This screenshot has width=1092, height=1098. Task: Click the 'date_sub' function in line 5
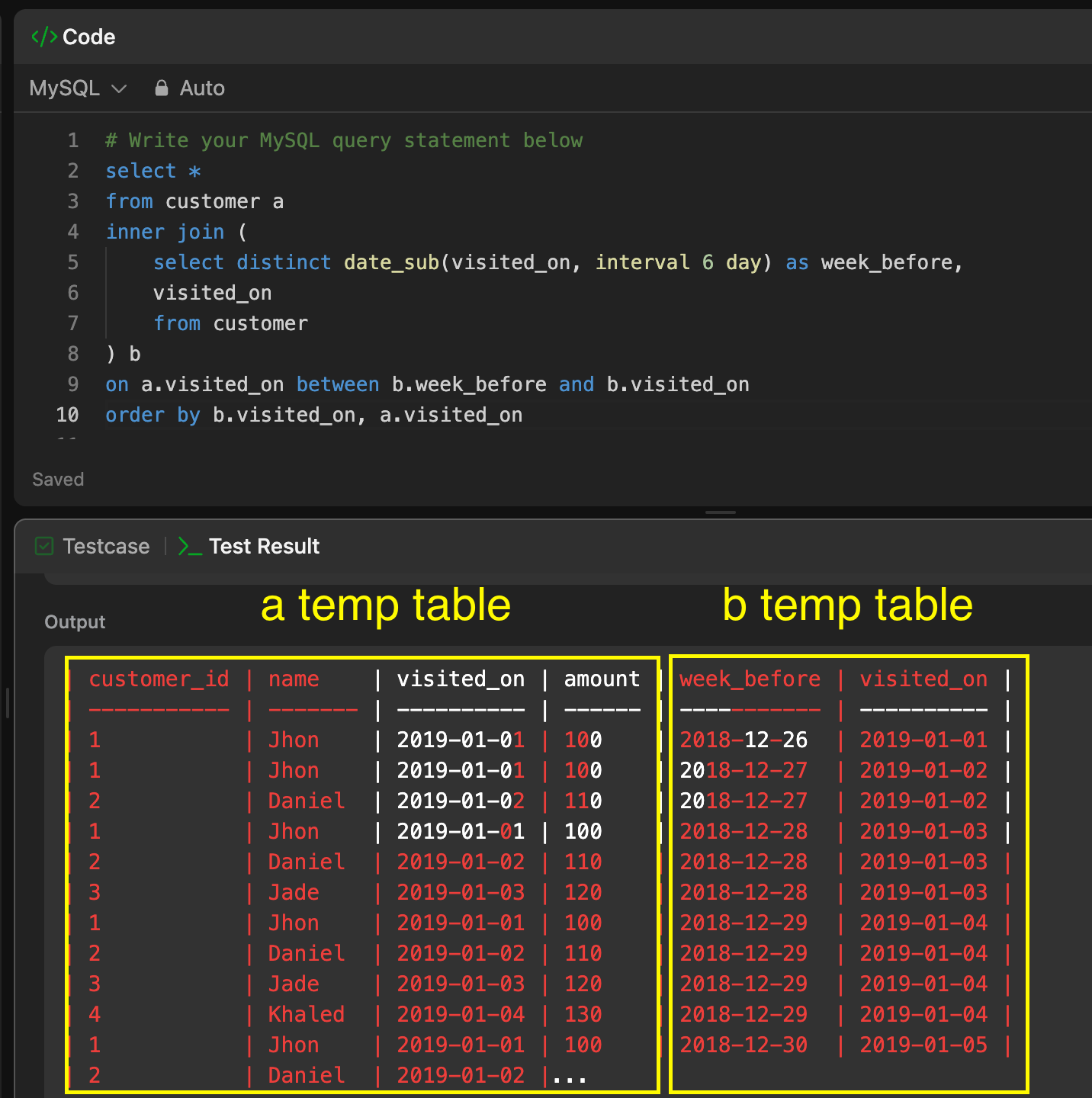tap(391, 262)
